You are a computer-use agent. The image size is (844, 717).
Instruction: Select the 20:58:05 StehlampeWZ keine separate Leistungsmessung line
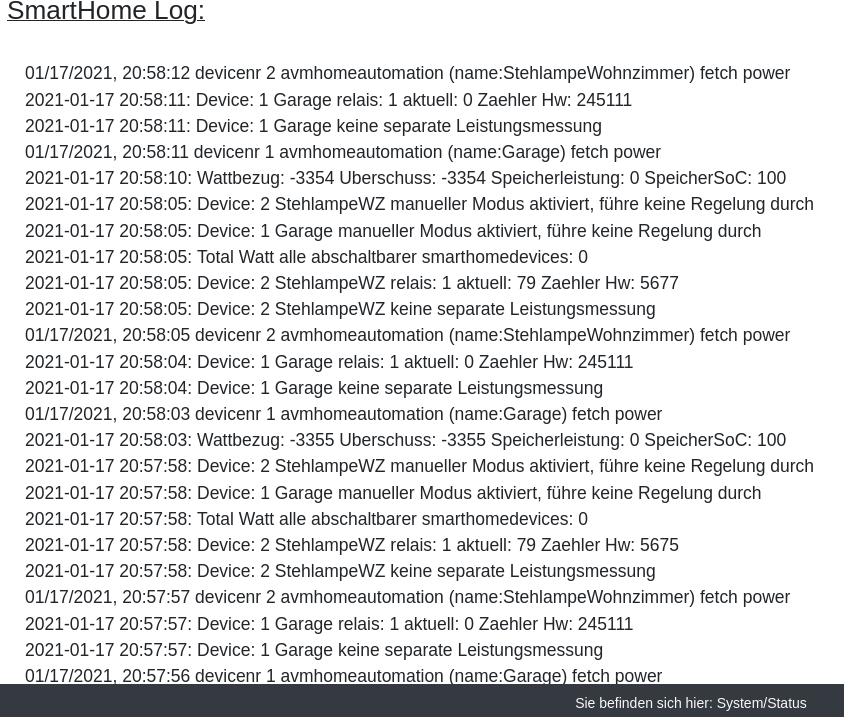point(340,309)
